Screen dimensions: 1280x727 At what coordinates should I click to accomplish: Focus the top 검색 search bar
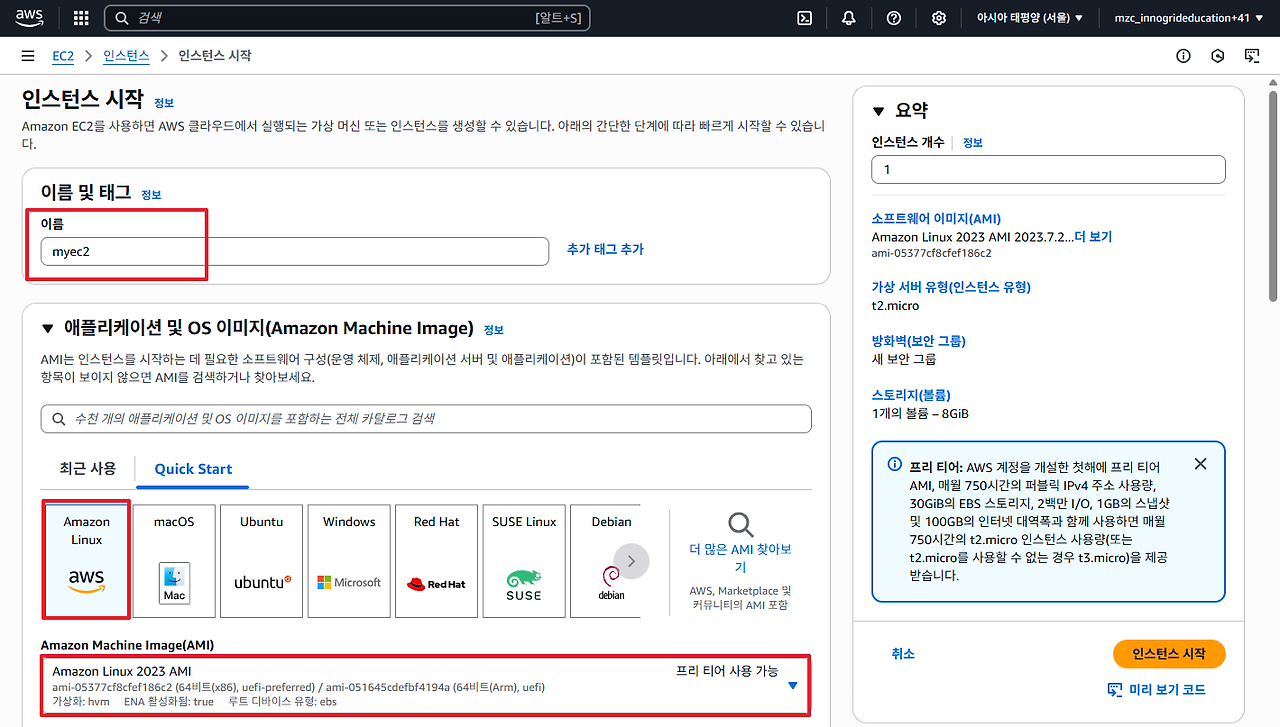coord(348,18)
